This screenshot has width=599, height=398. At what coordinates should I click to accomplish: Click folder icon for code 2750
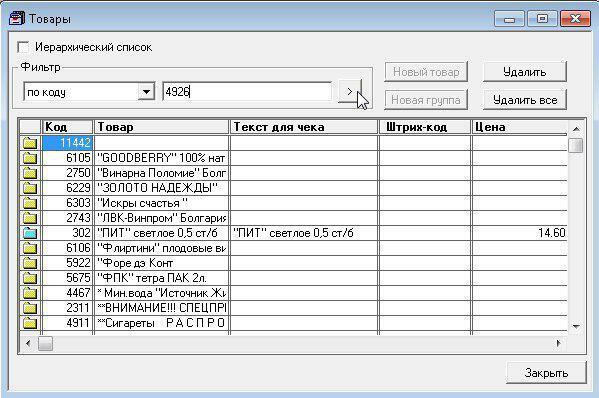[x=30, y=173]
